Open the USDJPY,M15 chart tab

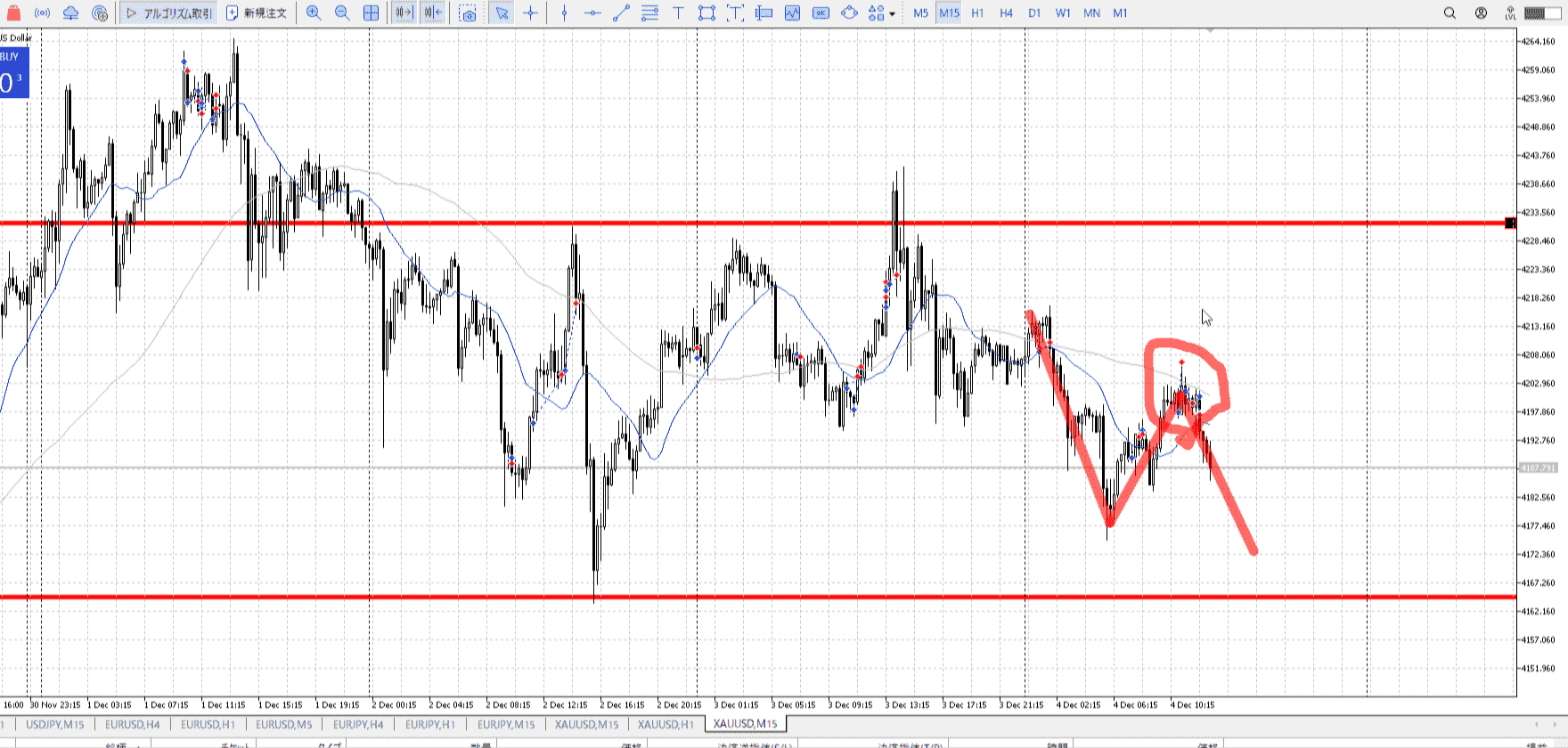54,724
